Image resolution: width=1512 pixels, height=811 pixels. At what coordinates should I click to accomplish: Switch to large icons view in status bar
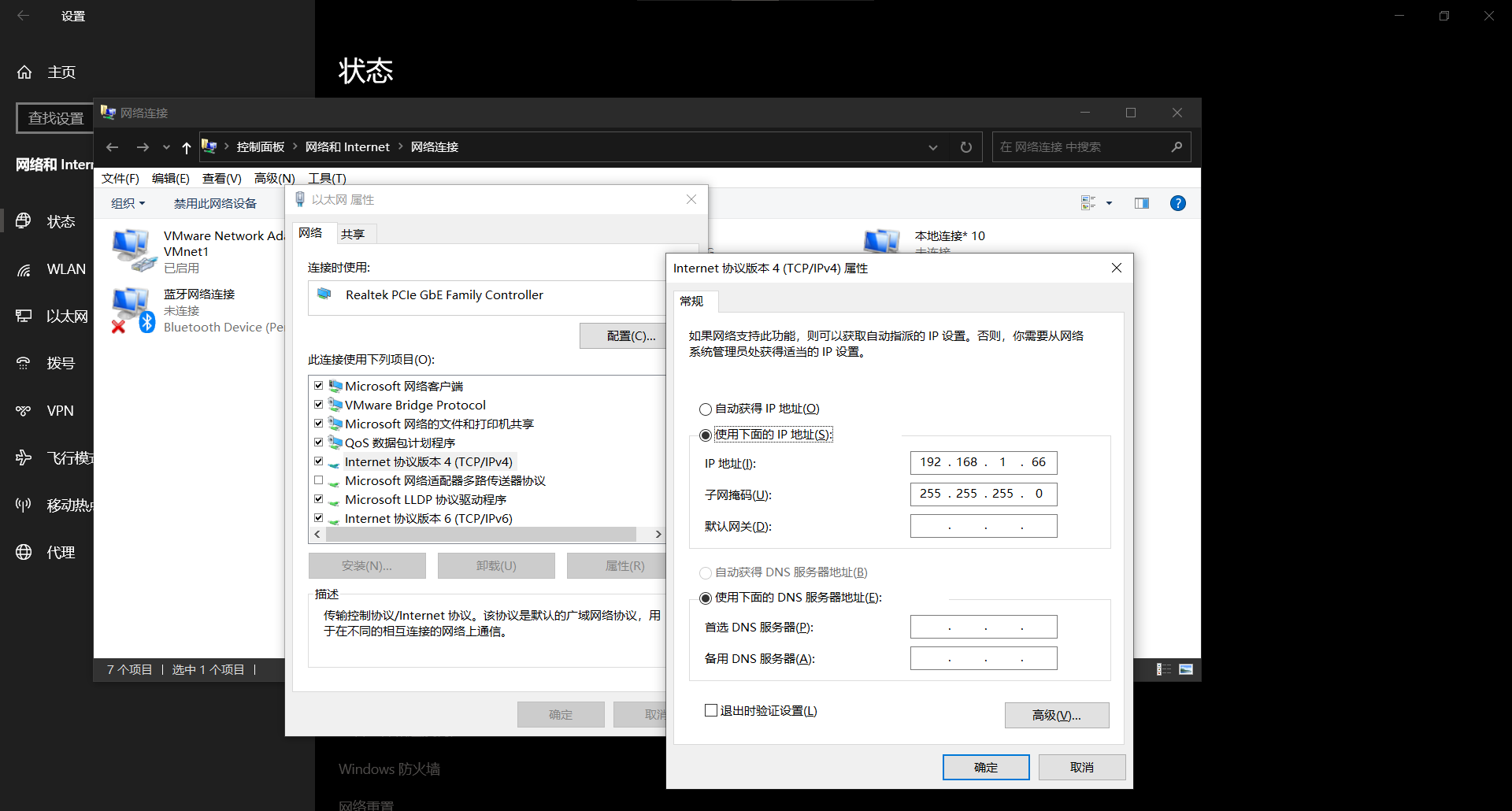1185,669
